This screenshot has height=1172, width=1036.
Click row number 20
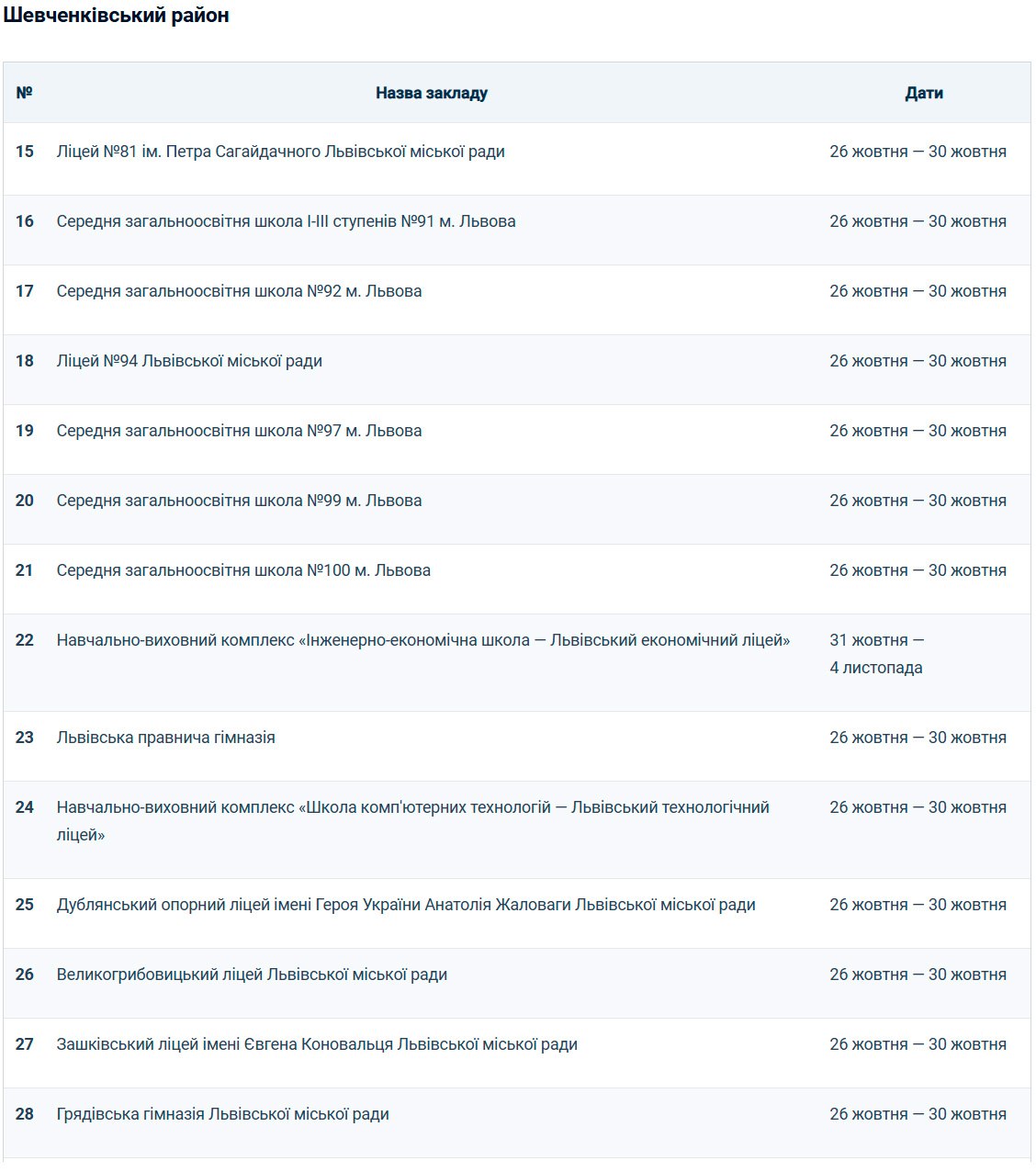click(x=25, y=501)
